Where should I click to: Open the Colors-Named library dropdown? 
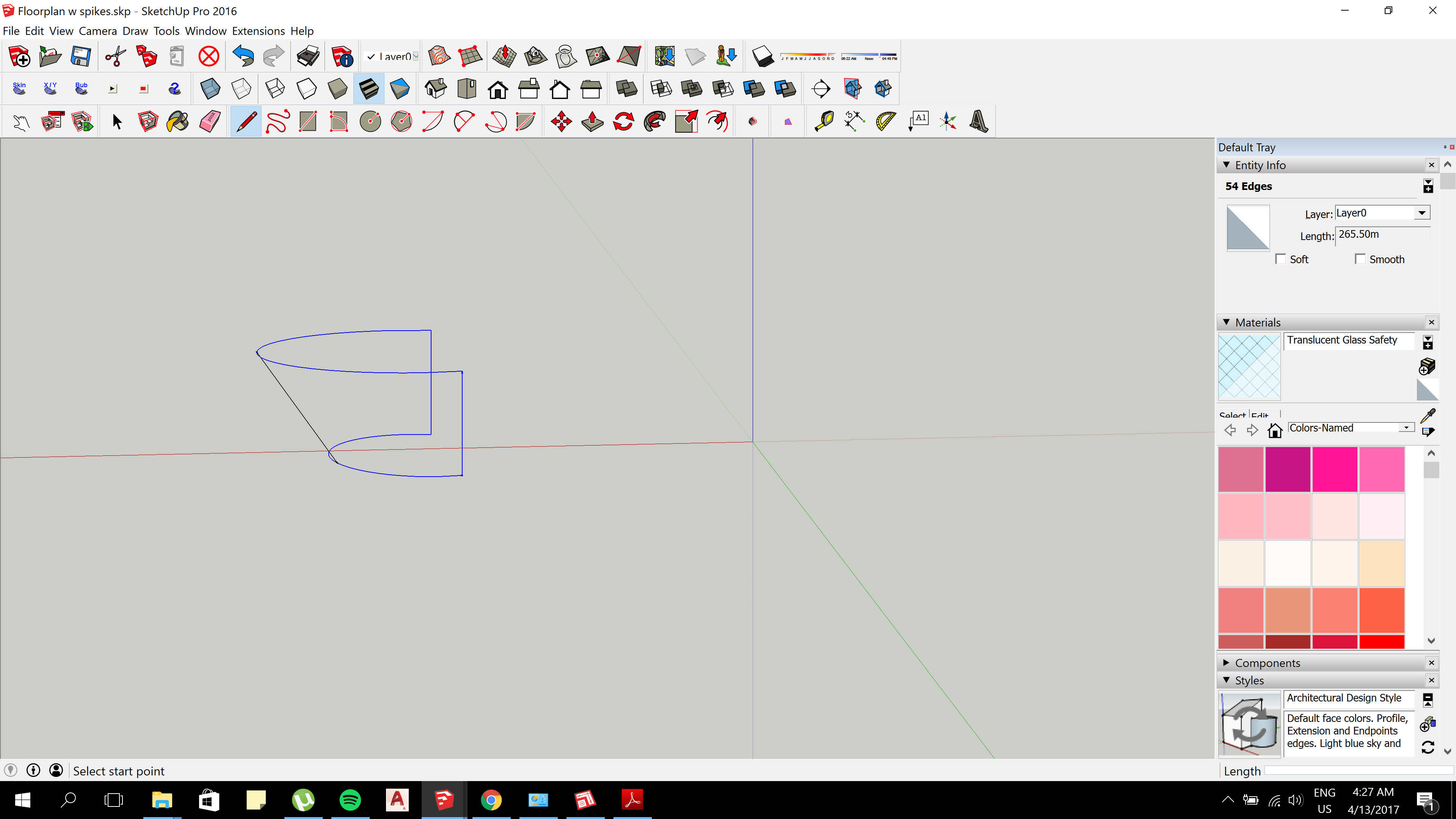[x=1406, y=428]
